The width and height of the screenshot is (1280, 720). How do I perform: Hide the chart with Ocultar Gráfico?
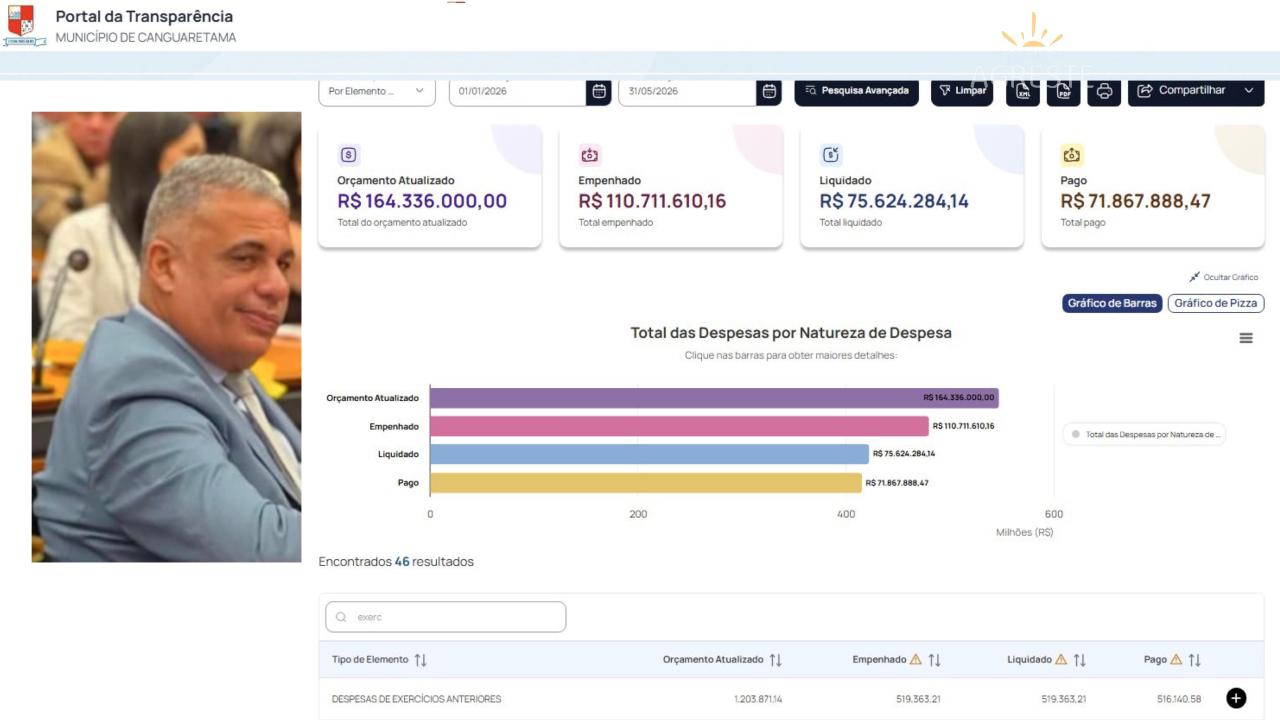point(1223,277)
